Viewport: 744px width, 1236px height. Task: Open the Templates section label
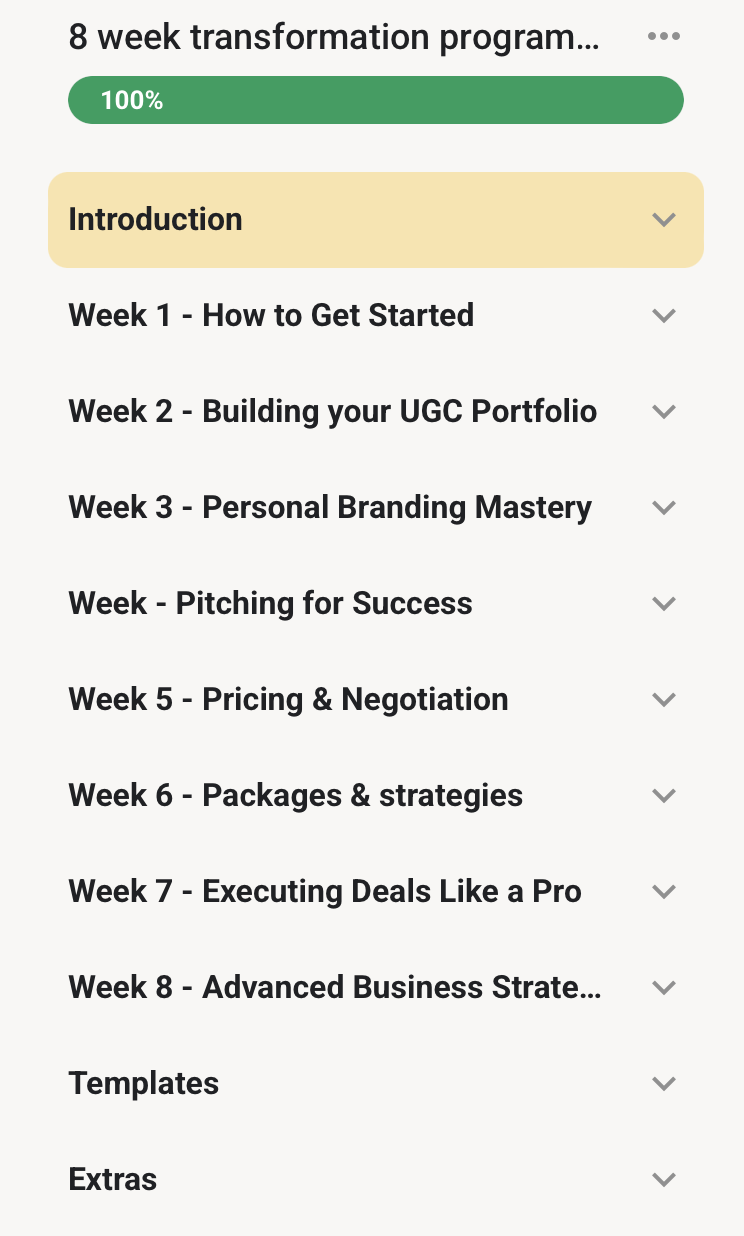pyautogui.click(x=144, y=1083)
